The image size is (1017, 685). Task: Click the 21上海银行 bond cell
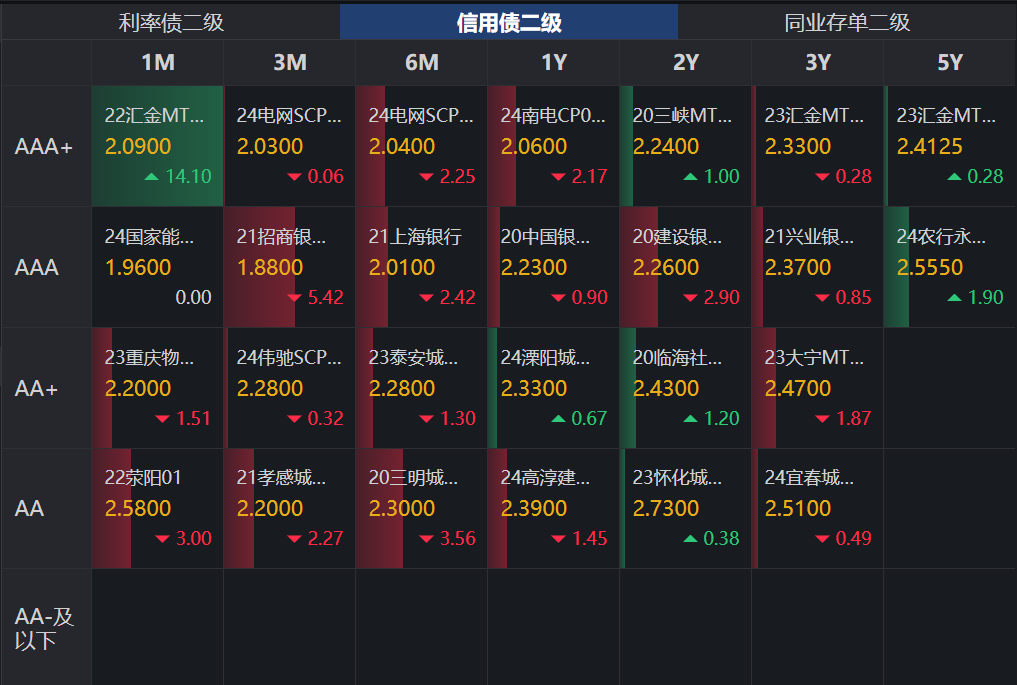point(421,267)
